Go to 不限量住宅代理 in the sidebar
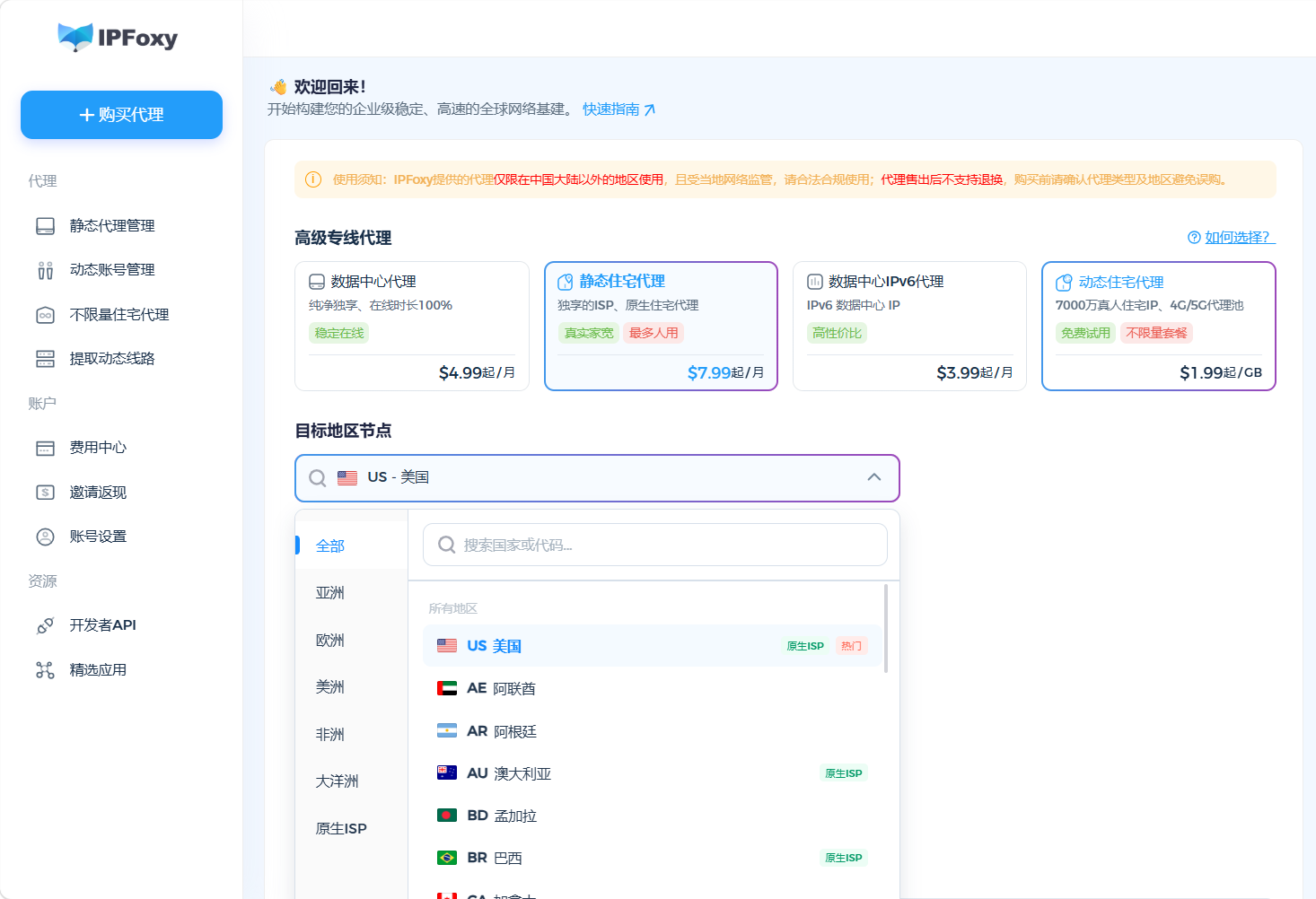 (121, 315)
